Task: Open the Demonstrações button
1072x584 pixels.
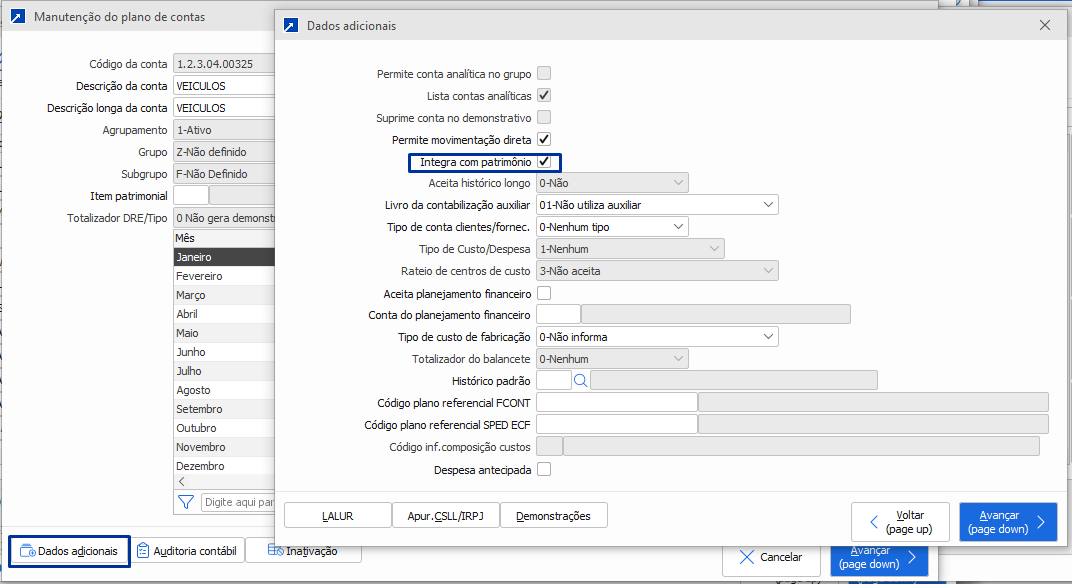Action: click(x=553, y=516)
